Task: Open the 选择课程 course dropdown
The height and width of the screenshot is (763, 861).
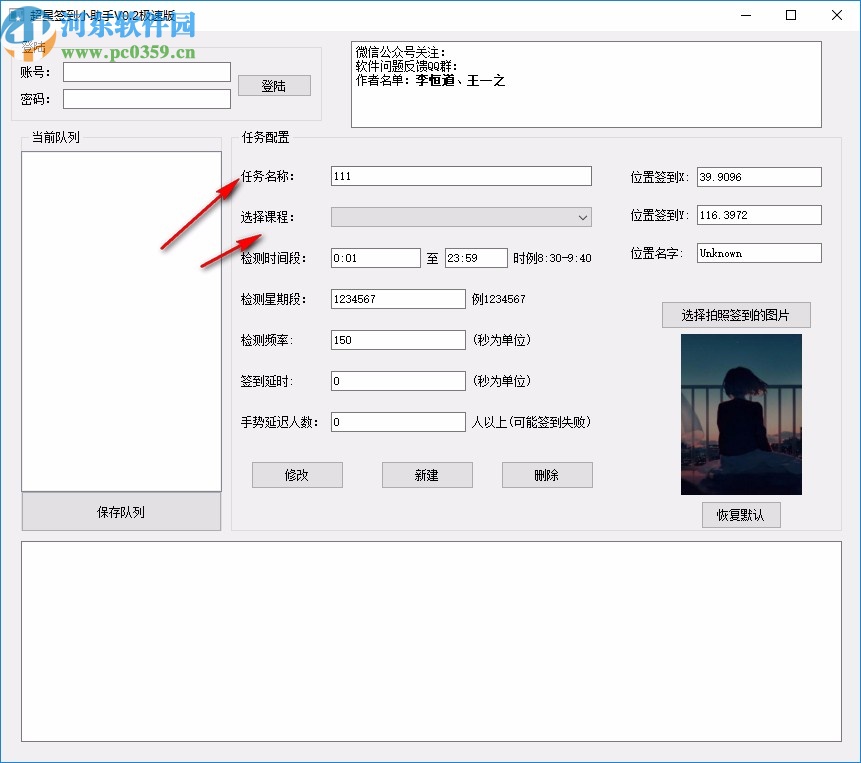Action: [x=460, y=217]
